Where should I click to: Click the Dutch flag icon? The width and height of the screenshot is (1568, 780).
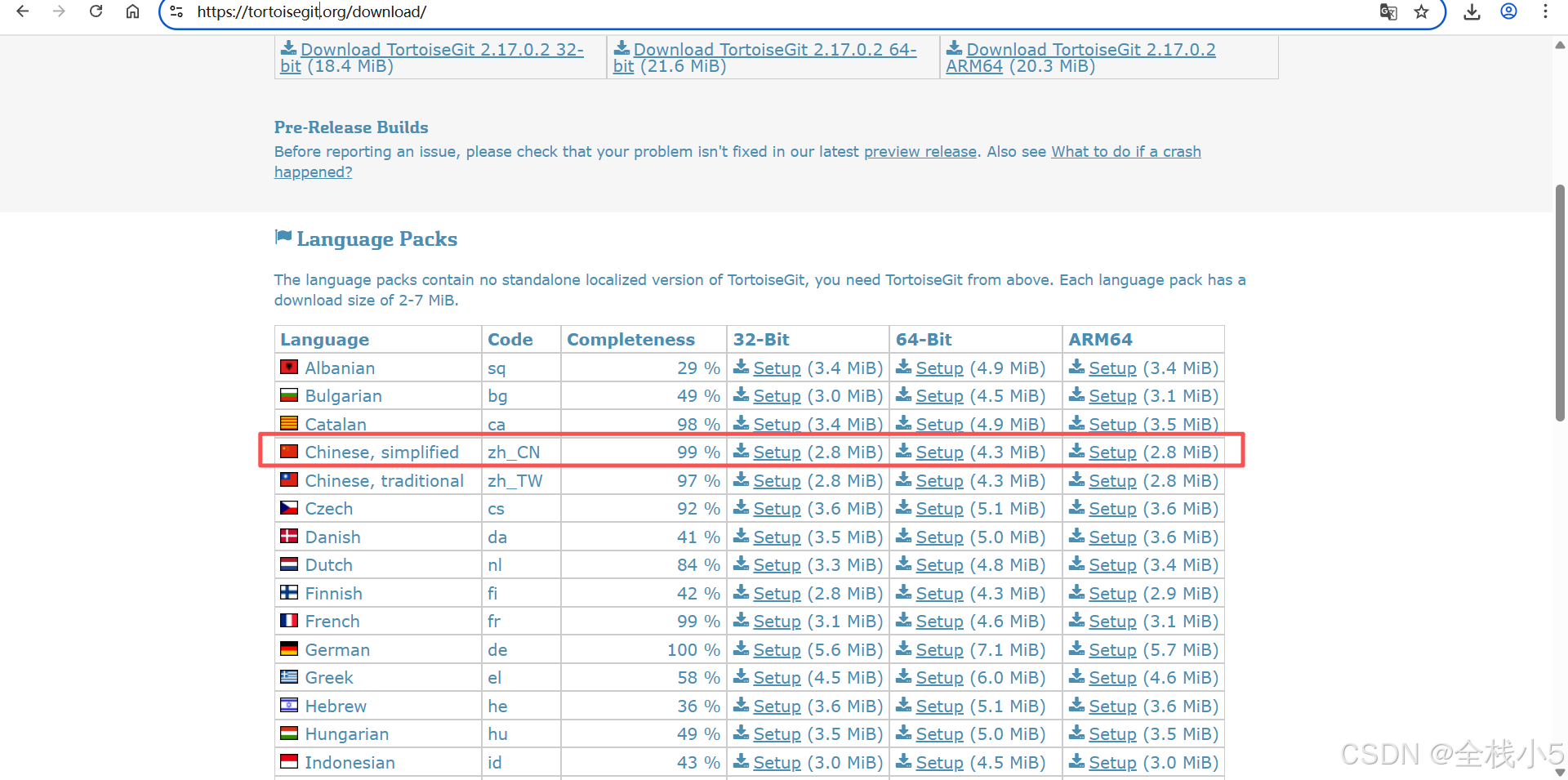(x=289, y=564)
